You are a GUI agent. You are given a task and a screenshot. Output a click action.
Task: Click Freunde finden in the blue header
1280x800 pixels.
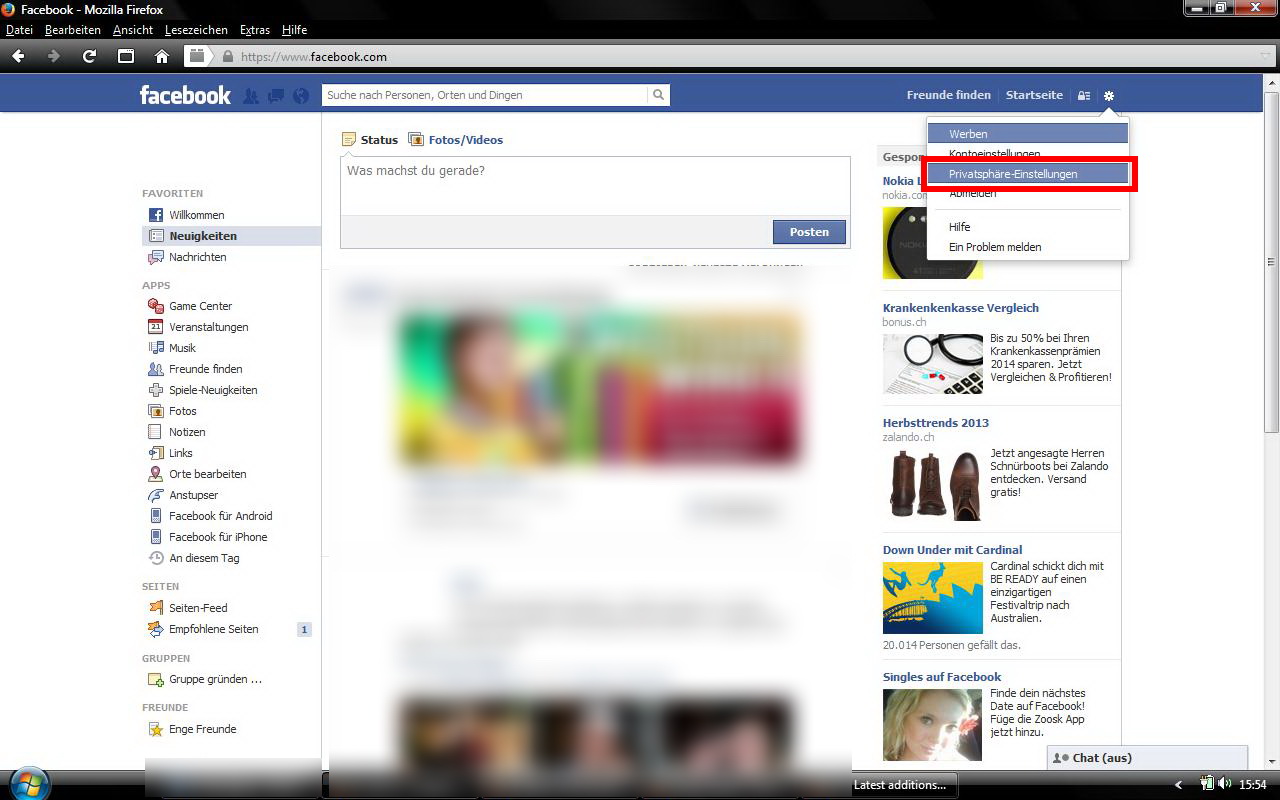[949, 95]
